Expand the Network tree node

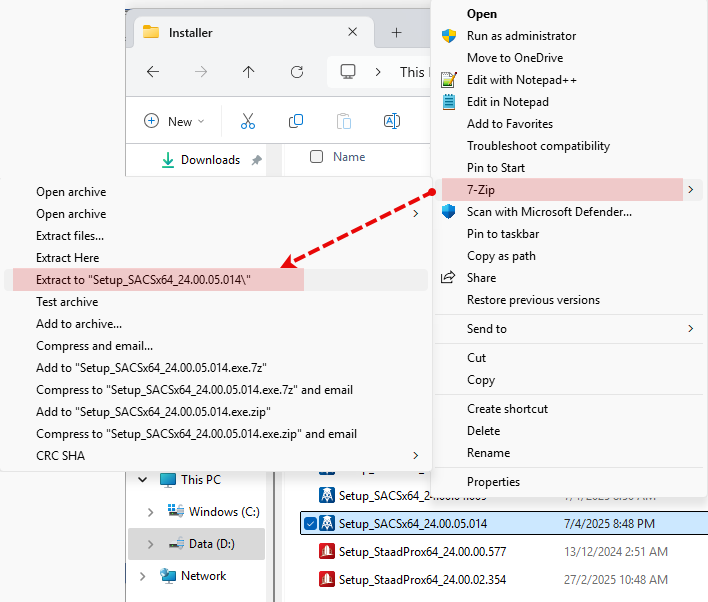tap(143, 576)
